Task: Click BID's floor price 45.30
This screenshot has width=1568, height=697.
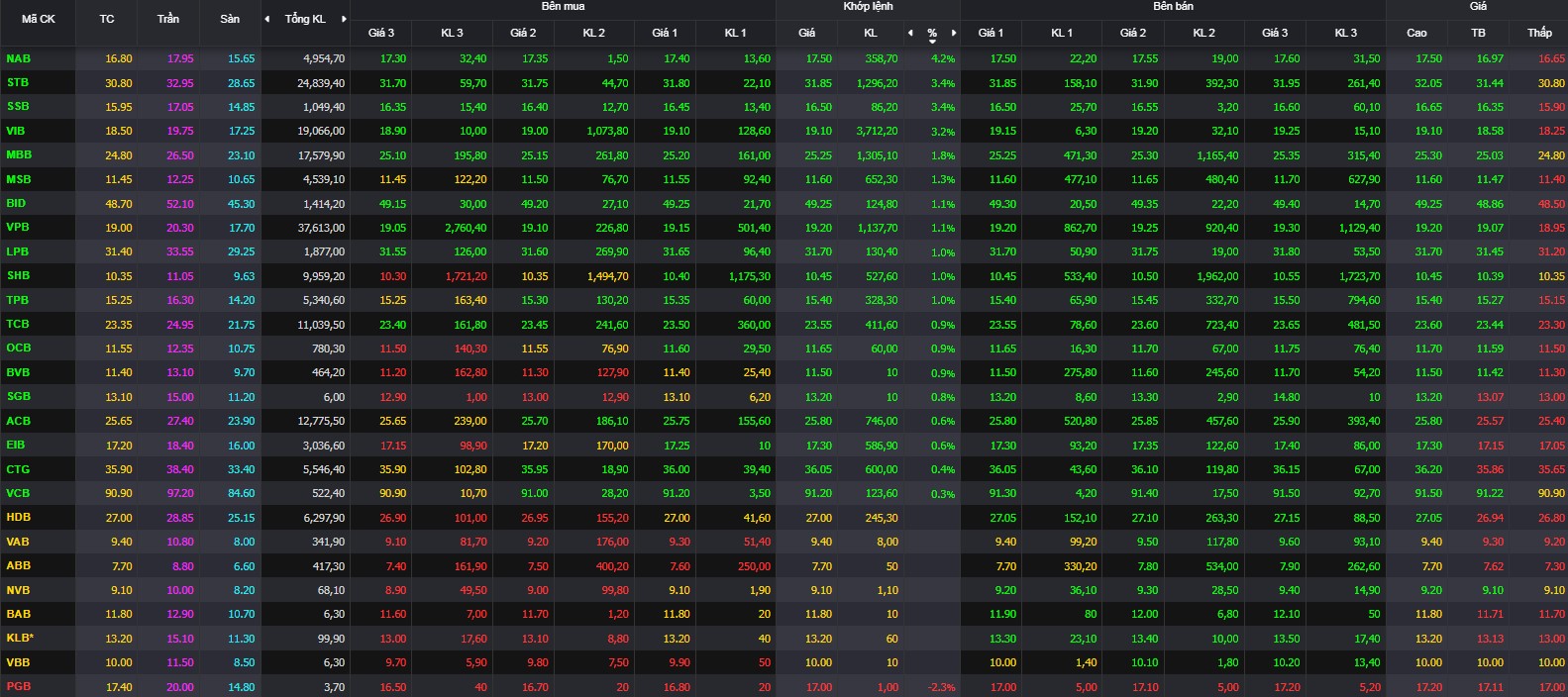Action: [x=242, y=204]
